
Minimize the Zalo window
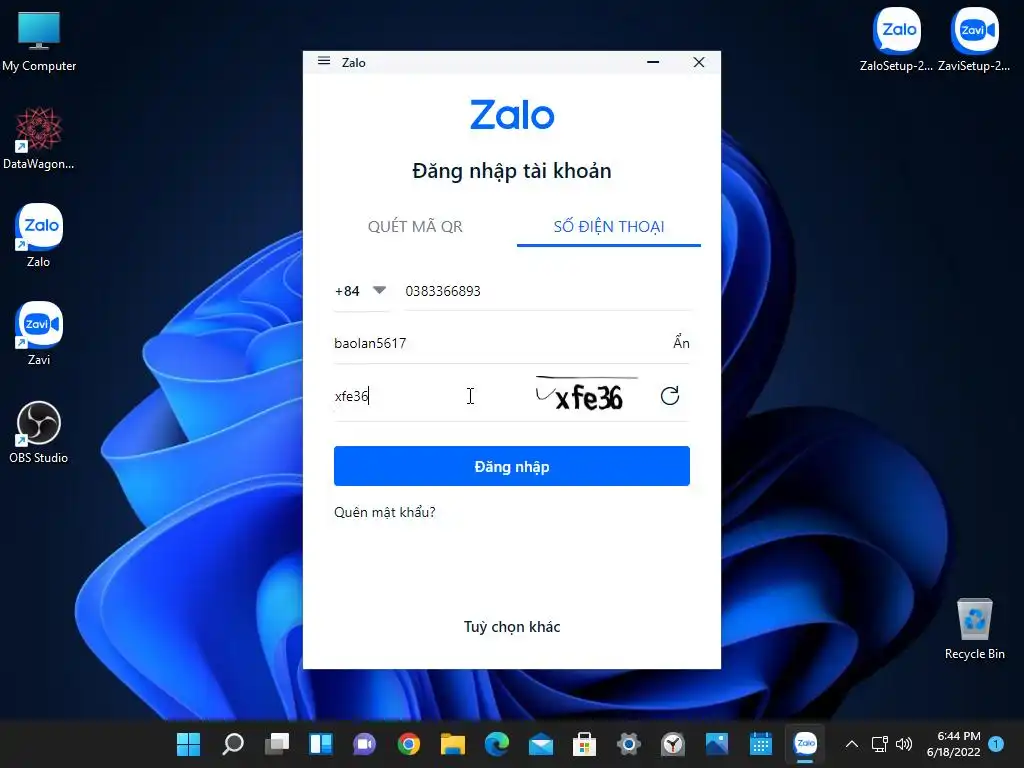point(652,62)
